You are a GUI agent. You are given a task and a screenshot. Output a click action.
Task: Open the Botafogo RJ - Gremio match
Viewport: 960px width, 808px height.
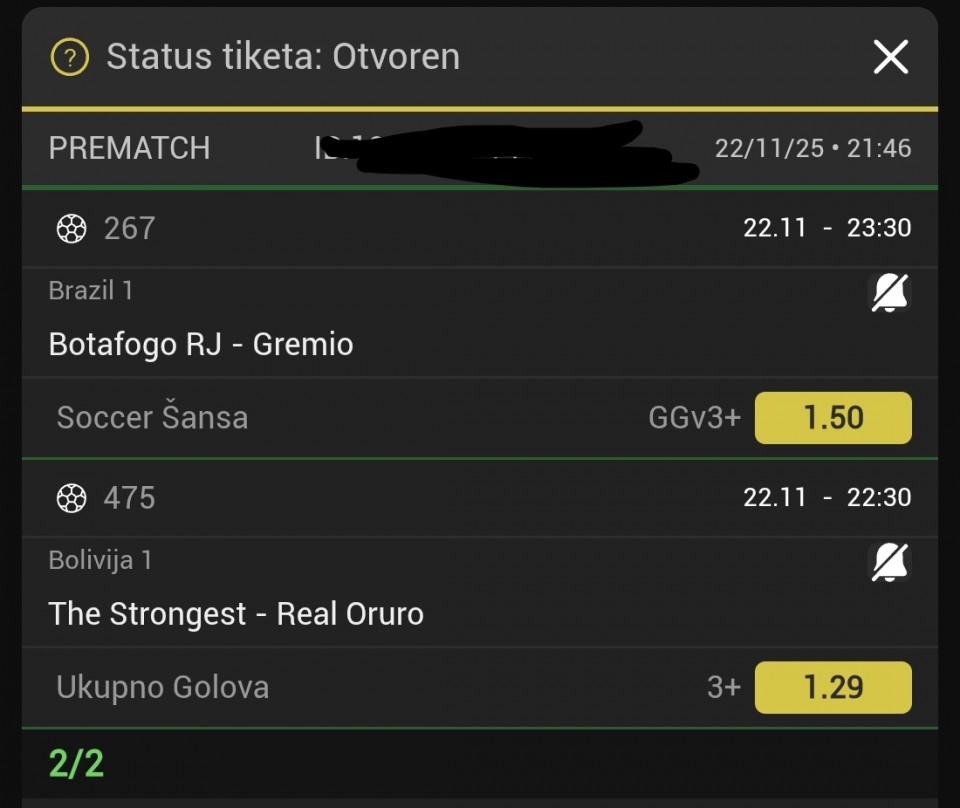201,345
